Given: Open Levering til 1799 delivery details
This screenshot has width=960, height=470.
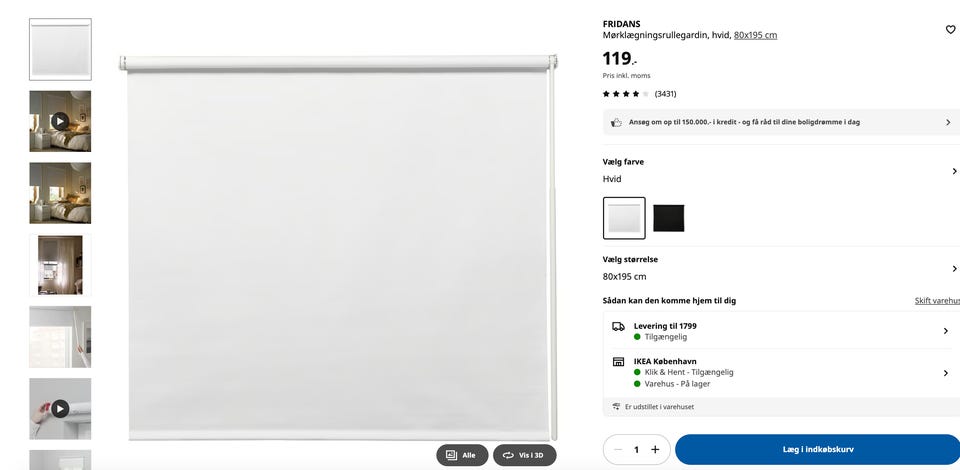Looking at the screenshot, I should 781,331.
